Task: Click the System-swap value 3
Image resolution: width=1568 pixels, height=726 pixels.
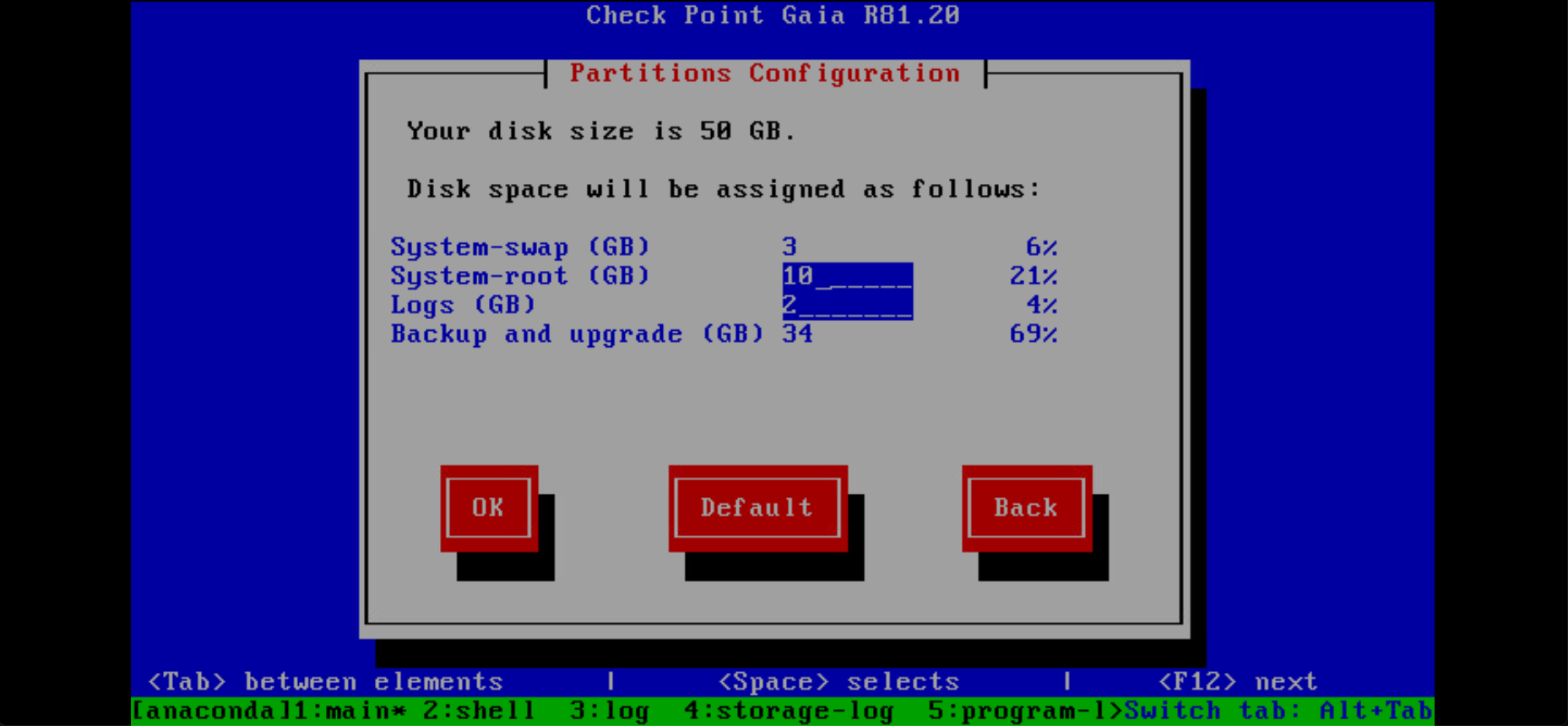Action: tap(789, 247)
